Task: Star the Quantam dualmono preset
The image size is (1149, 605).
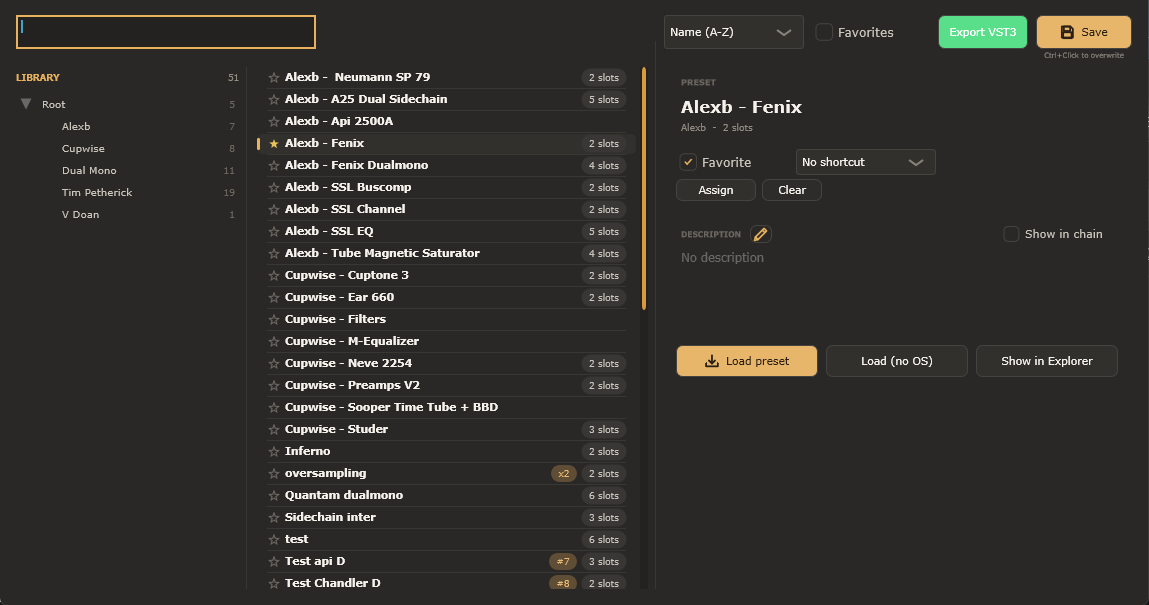Action: point(274,495)
